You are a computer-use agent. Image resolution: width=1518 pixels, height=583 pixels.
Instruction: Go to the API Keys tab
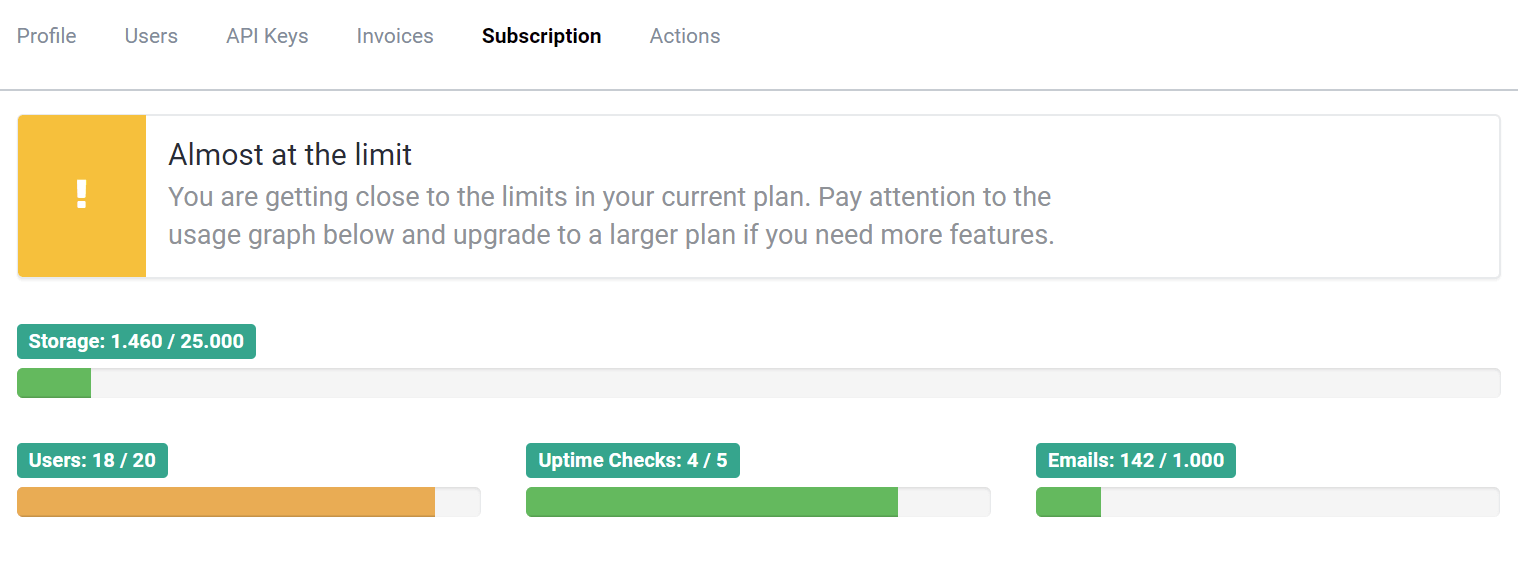[267, 36]
